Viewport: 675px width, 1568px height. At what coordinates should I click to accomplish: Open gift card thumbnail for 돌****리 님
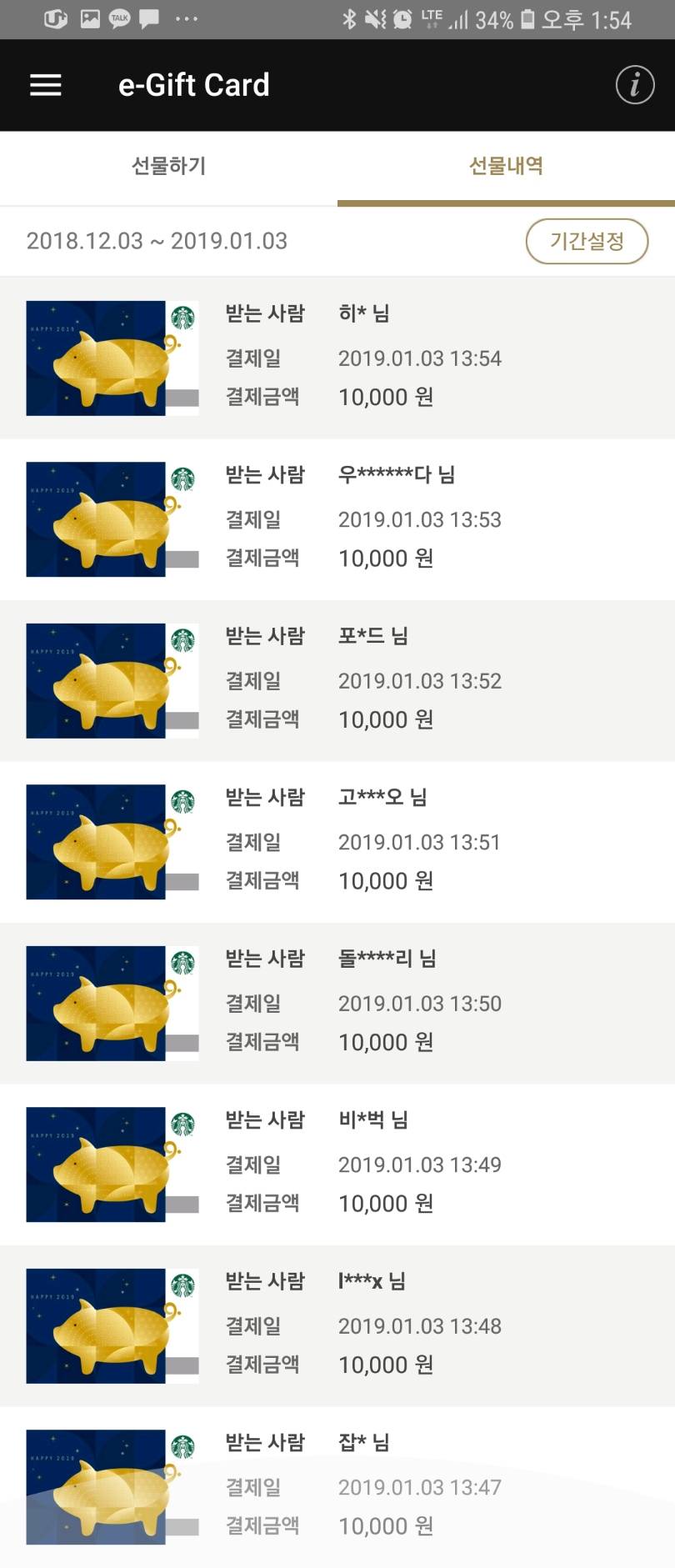112,1004
